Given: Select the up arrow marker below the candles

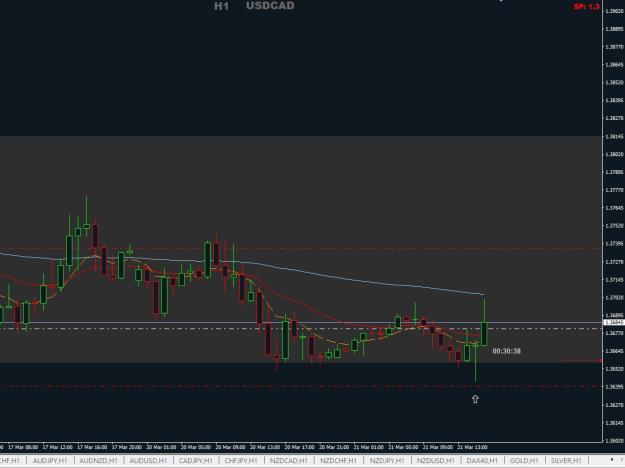Looking at the screenshot, I should tap(475, 399).
